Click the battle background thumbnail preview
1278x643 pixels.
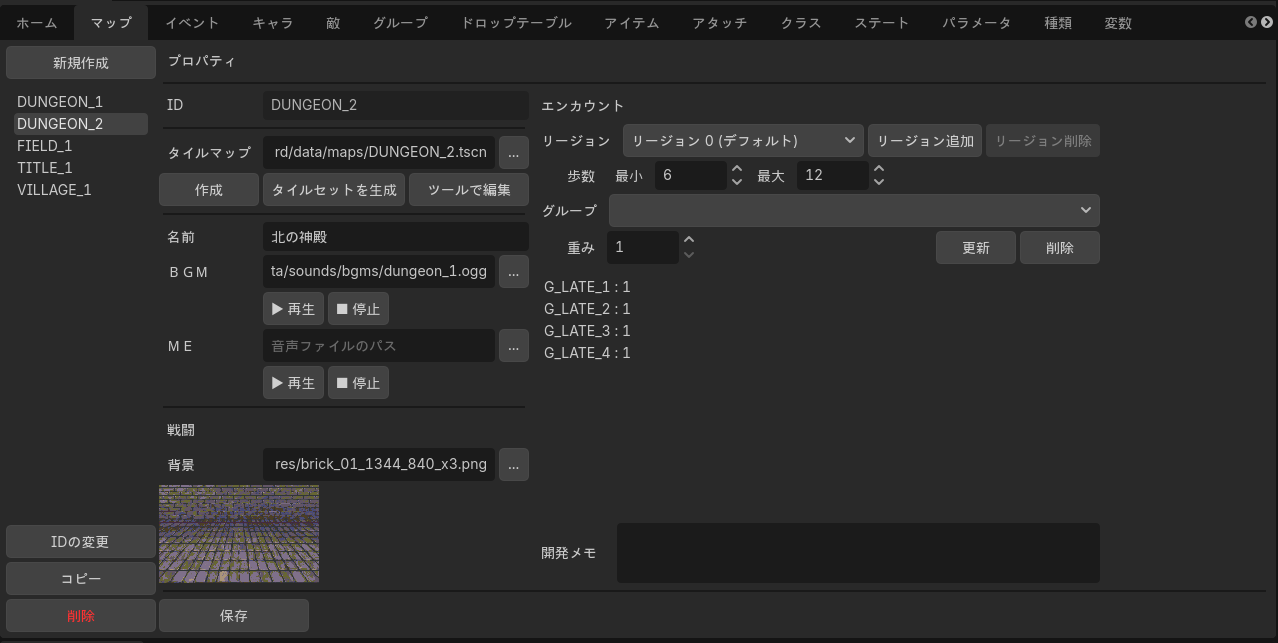[x=239, y=534]
